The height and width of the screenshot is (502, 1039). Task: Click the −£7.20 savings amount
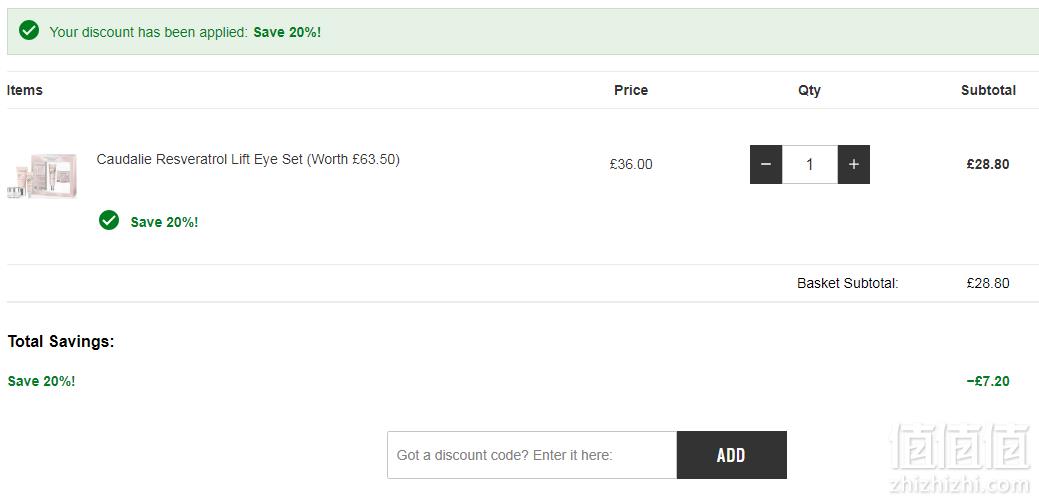point(988,381)
